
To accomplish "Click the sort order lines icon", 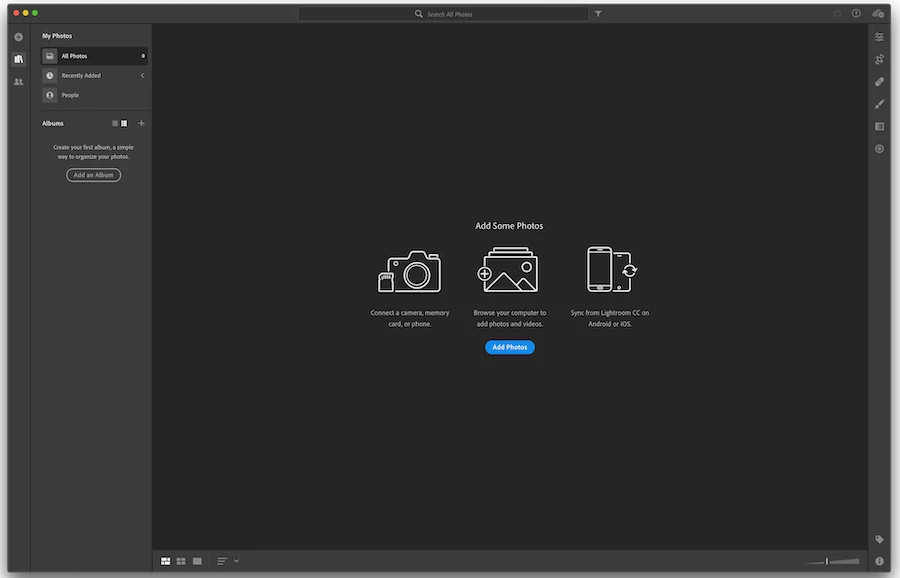I will [222, 561].
